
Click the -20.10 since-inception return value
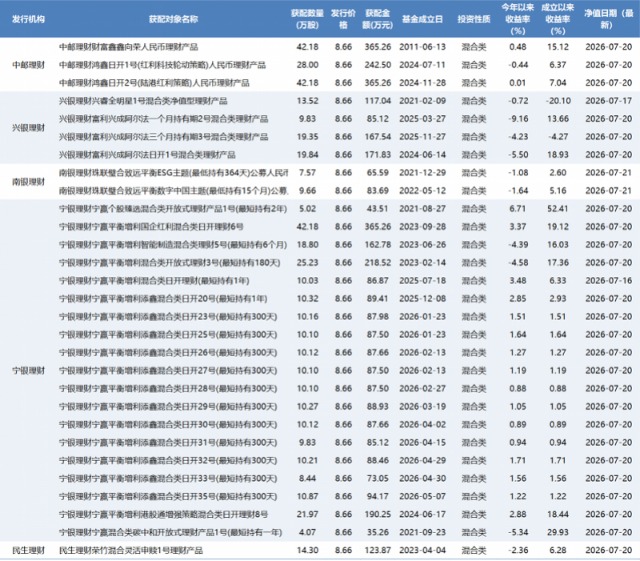[558, 101]
